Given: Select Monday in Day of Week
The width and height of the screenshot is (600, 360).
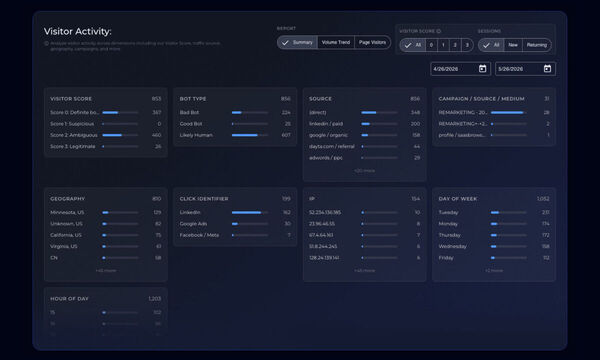Looking at the screenshot, I should point(494,224).
